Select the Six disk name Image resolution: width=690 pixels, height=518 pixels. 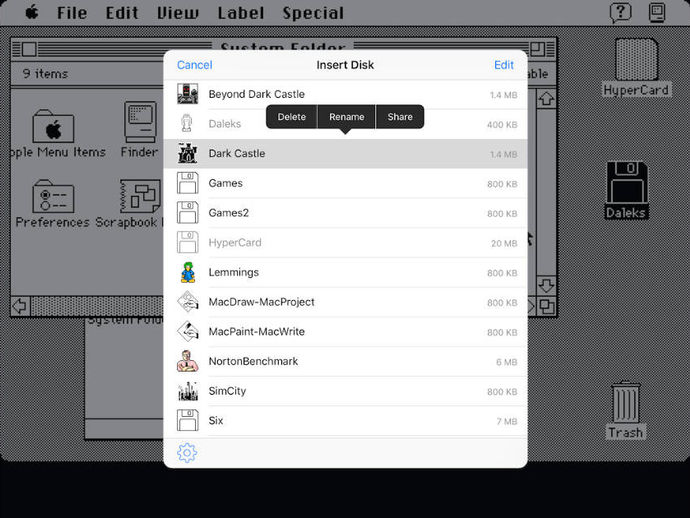coord(216,421)
